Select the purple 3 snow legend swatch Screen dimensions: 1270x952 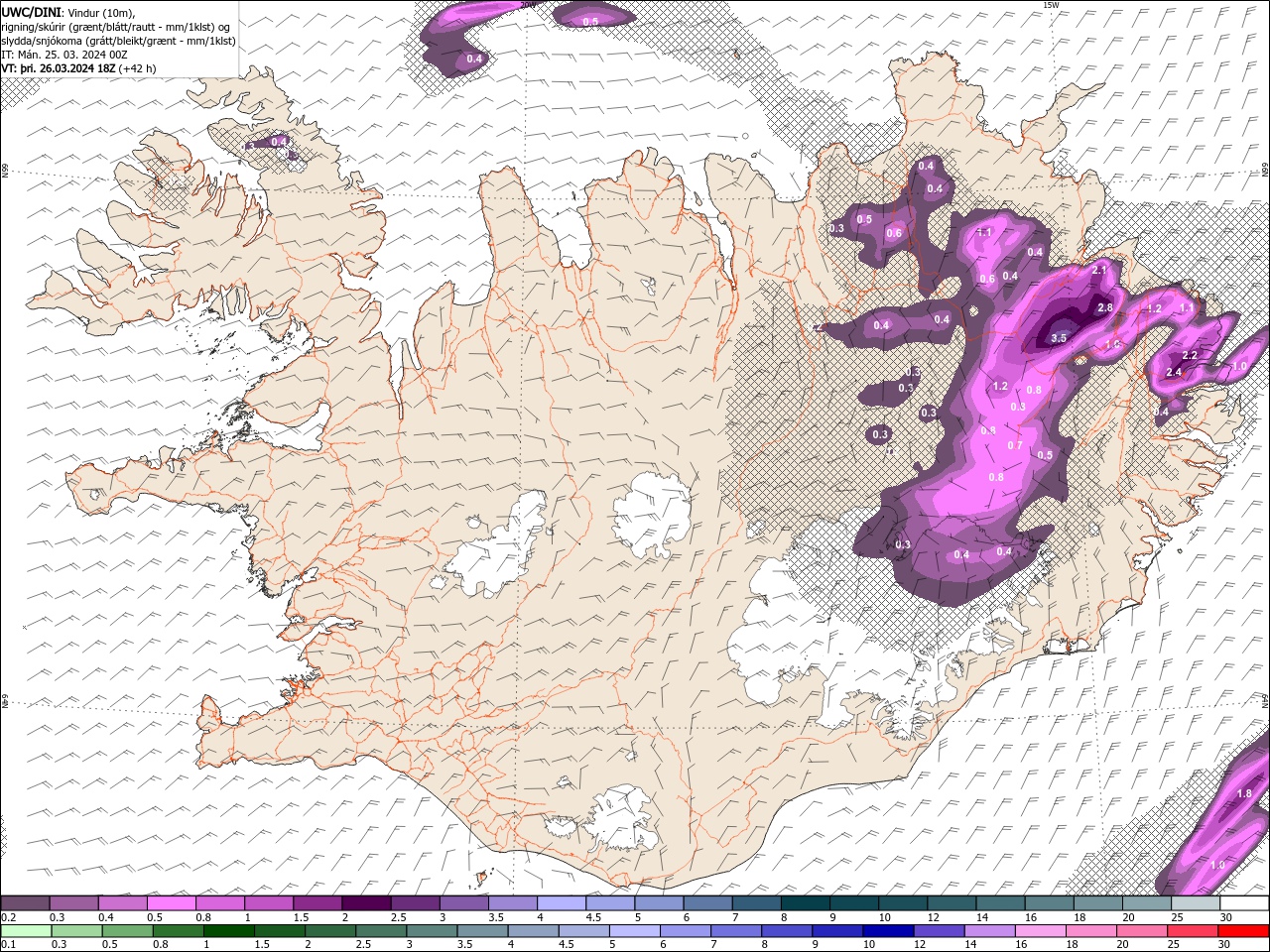[464, 902]
